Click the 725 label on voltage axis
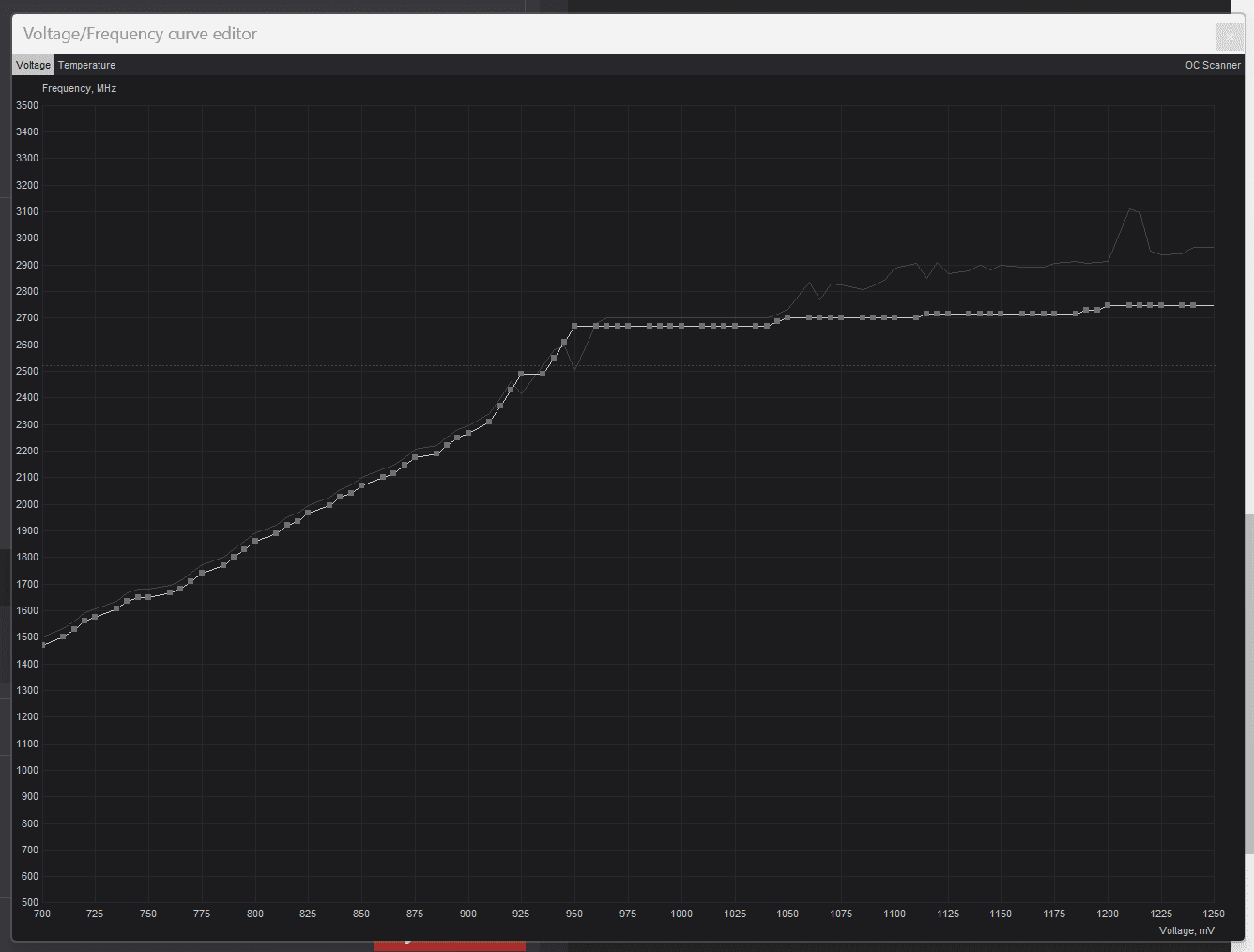Image resolution: width=1254 pixels, height=952 pixels. pyautogui.click(x=95, y=914)
